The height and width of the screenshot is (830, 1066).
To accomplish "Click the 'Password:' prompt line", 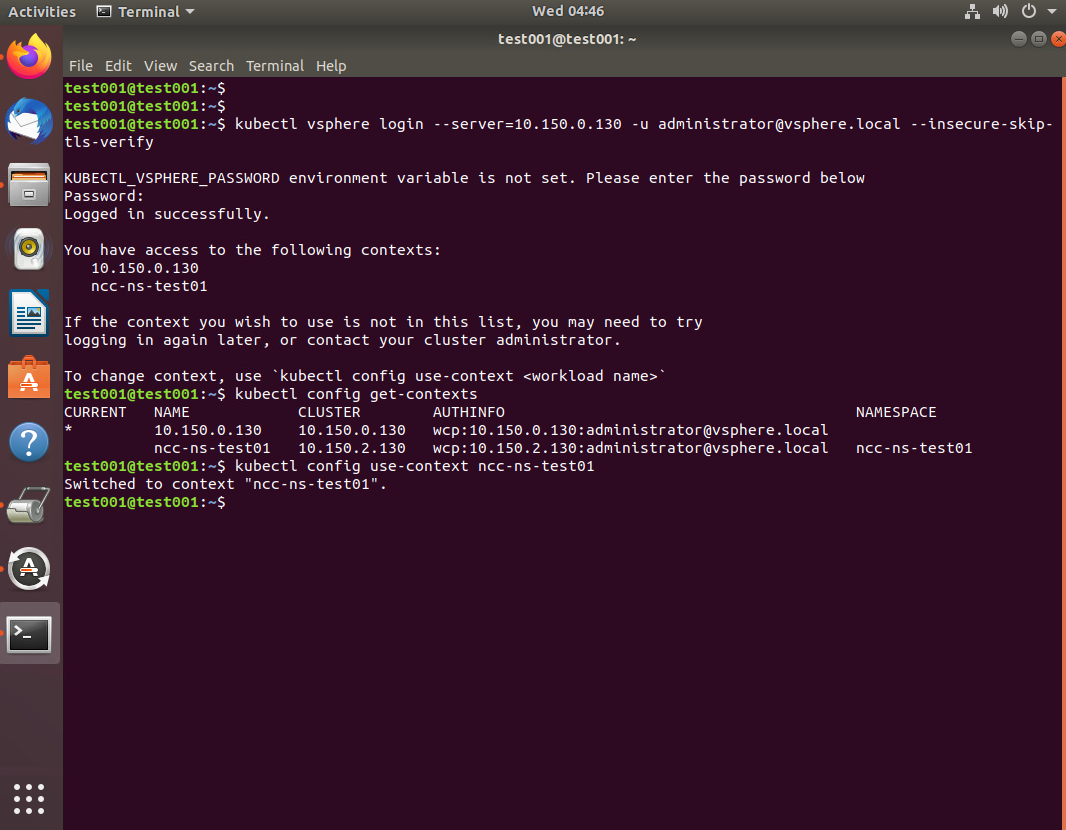I will point(104,196).
